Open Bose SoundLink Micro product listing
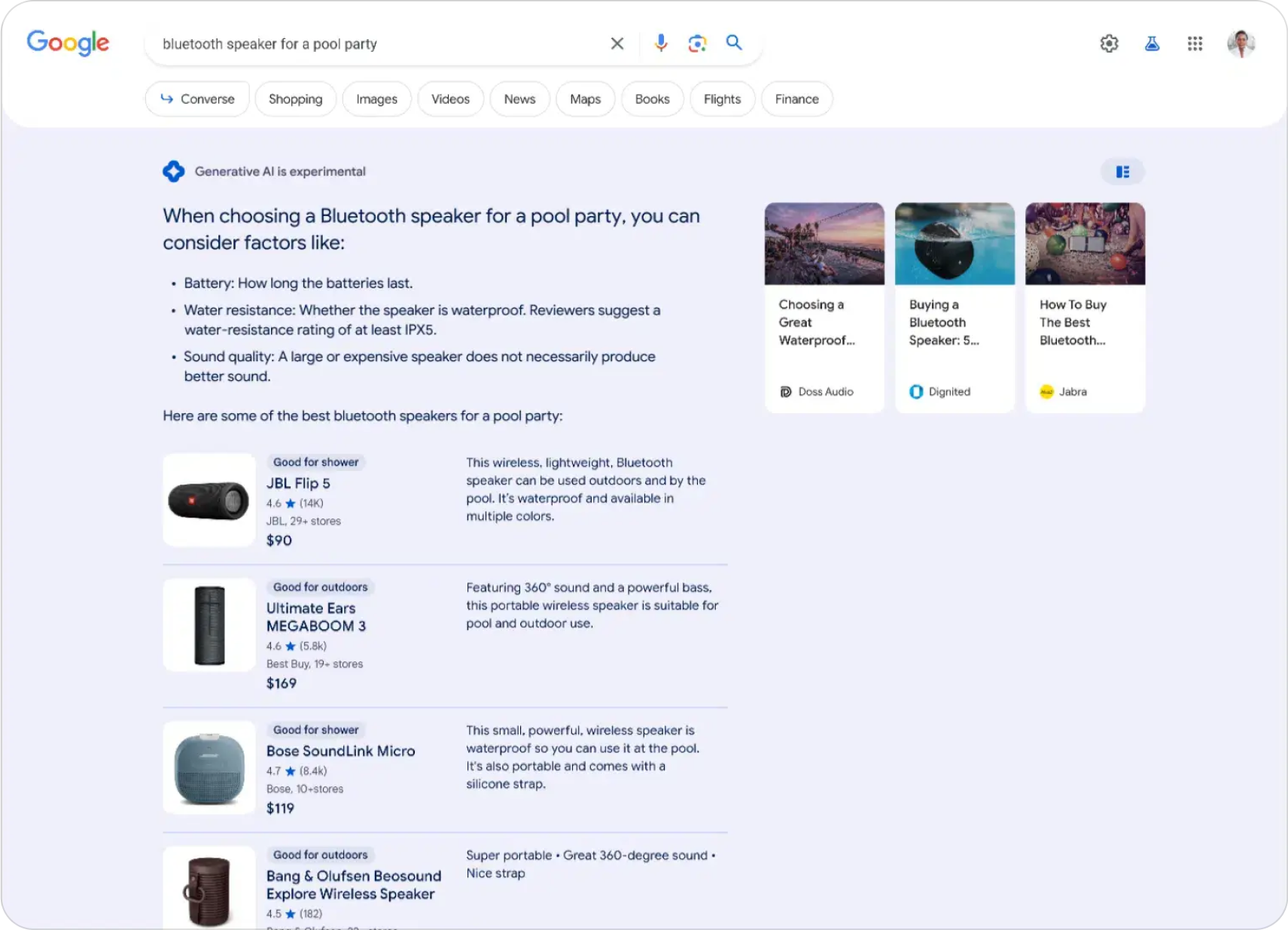 pos(340,751)
